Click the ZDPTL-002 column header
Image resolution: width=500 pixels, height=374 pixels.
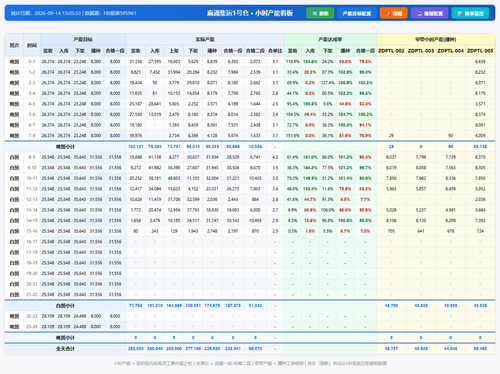click(391, 51)
